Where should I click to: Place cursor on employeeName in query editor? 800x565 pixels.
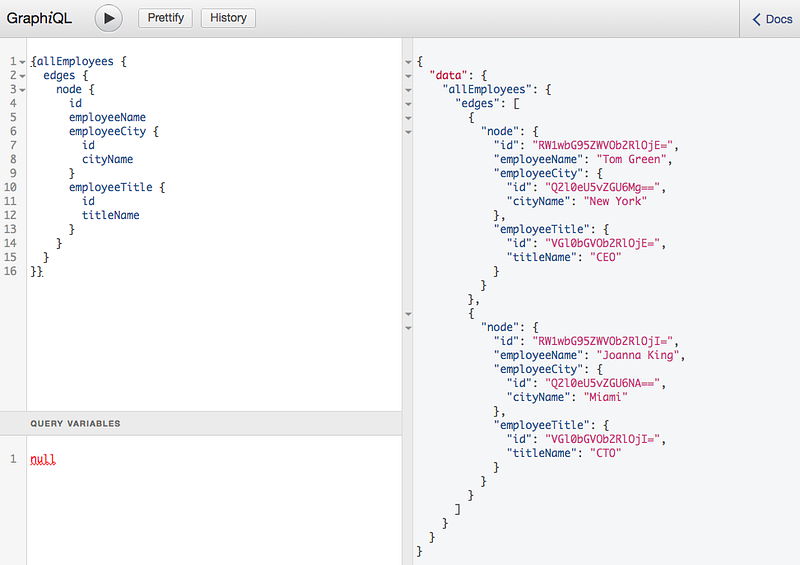[107, 117]
